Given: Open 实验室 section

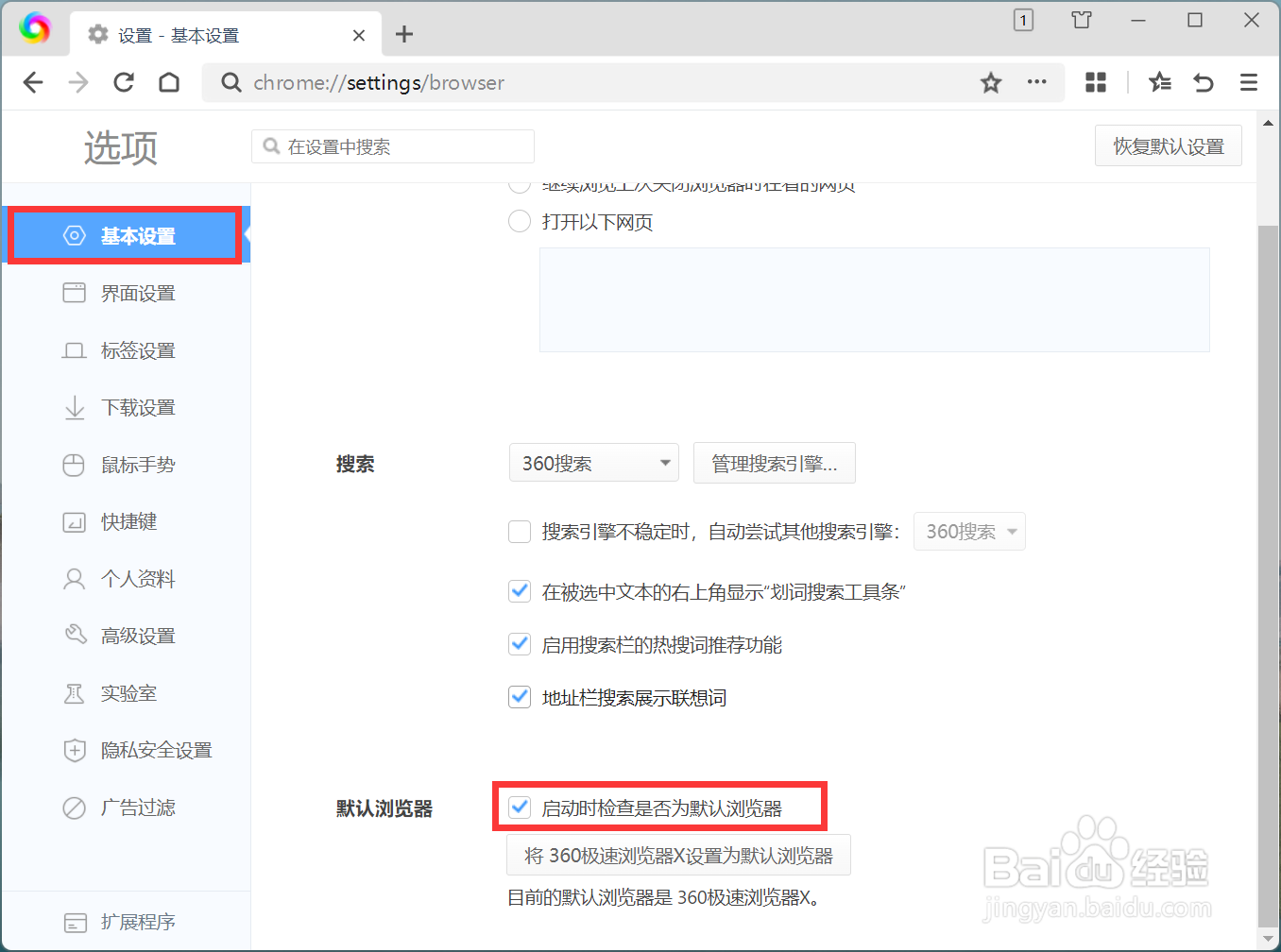Looking at the screenshot, I should 126,693.
